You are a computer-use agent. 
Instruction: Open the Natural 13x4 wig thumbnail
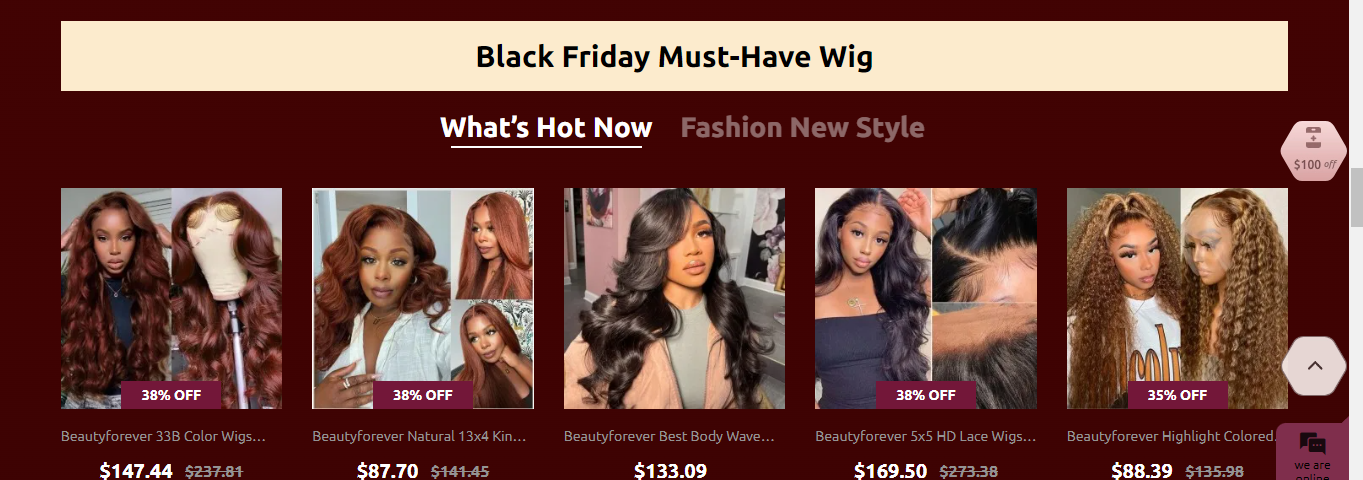pyautogui.click(x=423, y=298)
